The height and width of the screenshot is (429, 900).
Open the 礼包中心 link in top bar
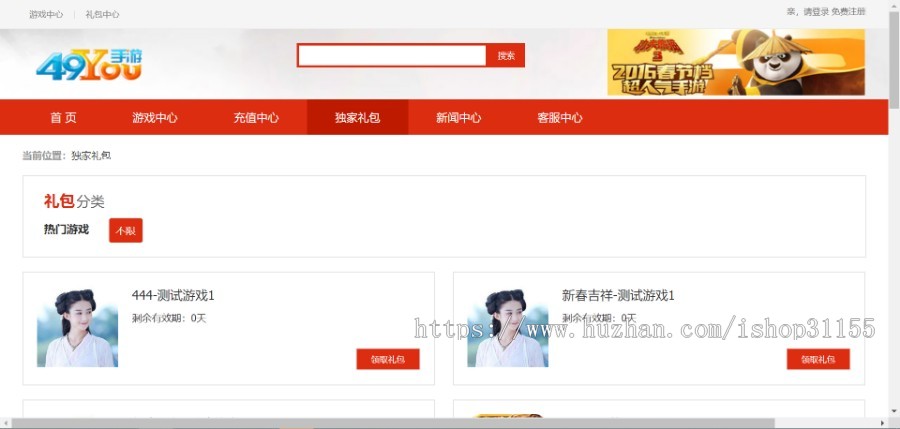[102, 14]
